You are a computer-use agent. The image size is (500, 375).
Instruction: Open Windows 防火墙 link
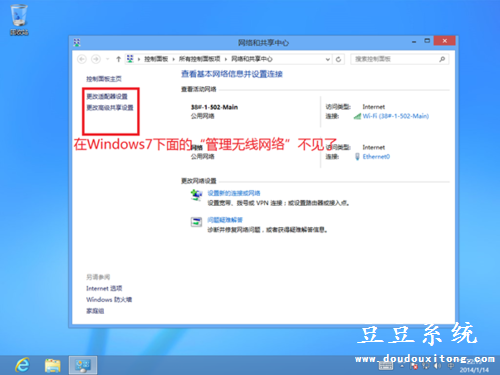click(109, 299)
